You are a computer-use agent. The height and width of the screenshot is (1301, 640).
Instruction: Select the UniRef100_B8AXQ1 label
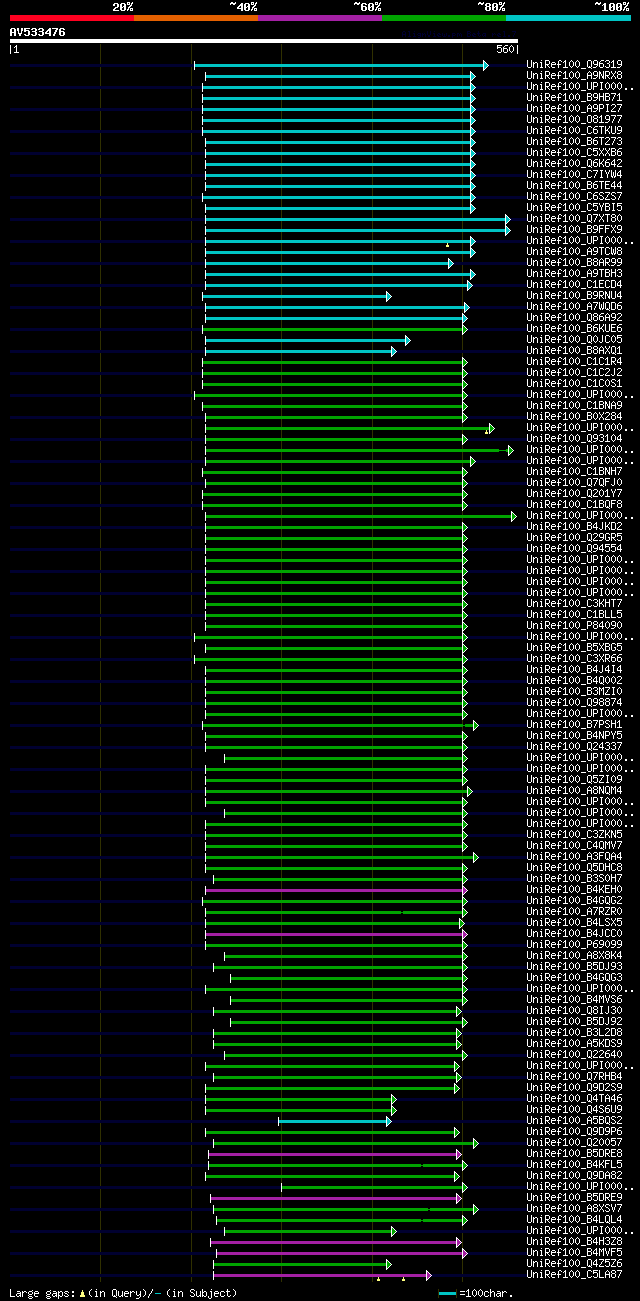coord(574,351)
